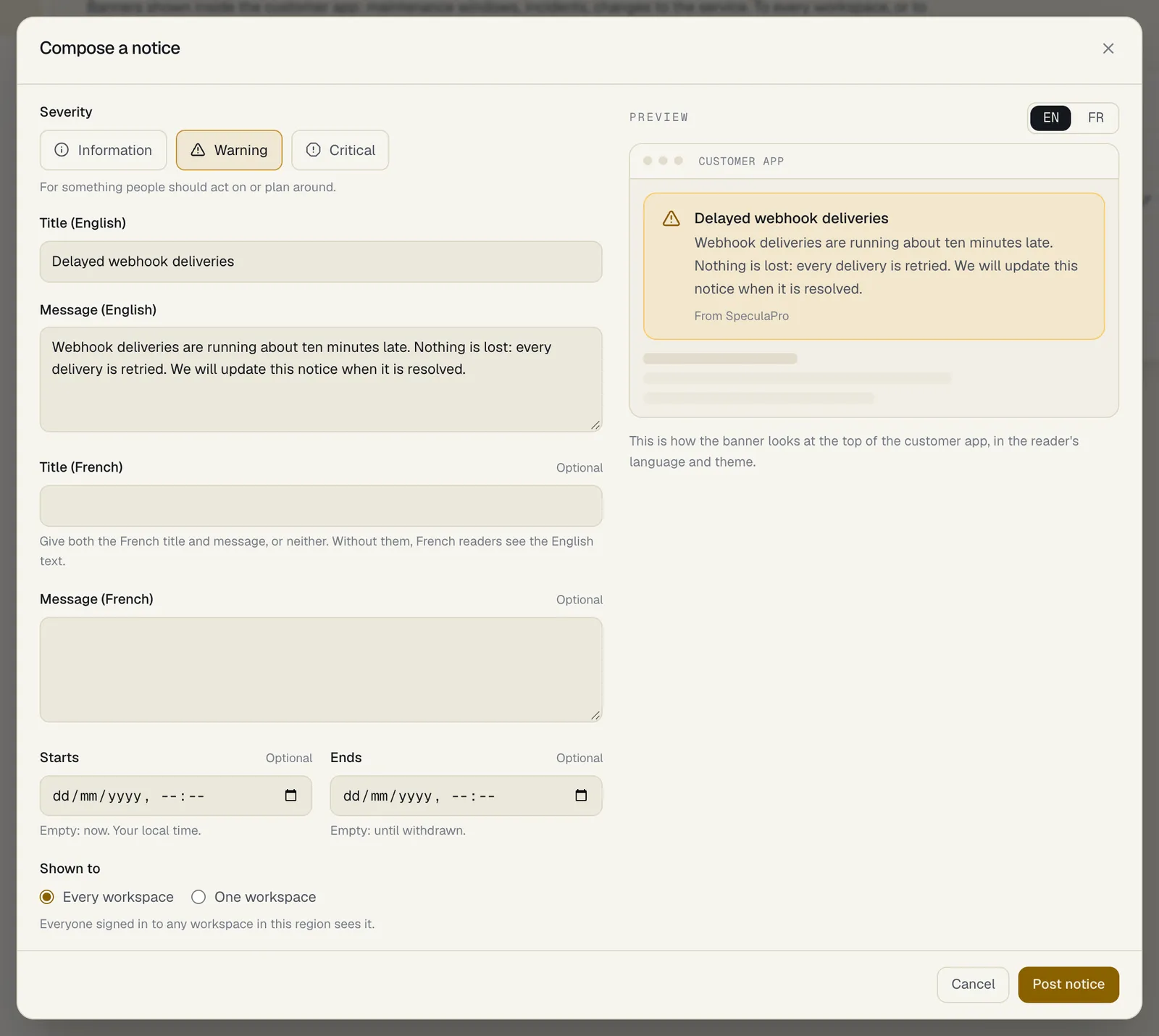This screenshot has height=1036, width=1159.
Task: Click the 'PREVIEW' label
Action: (x=658, y=117)
